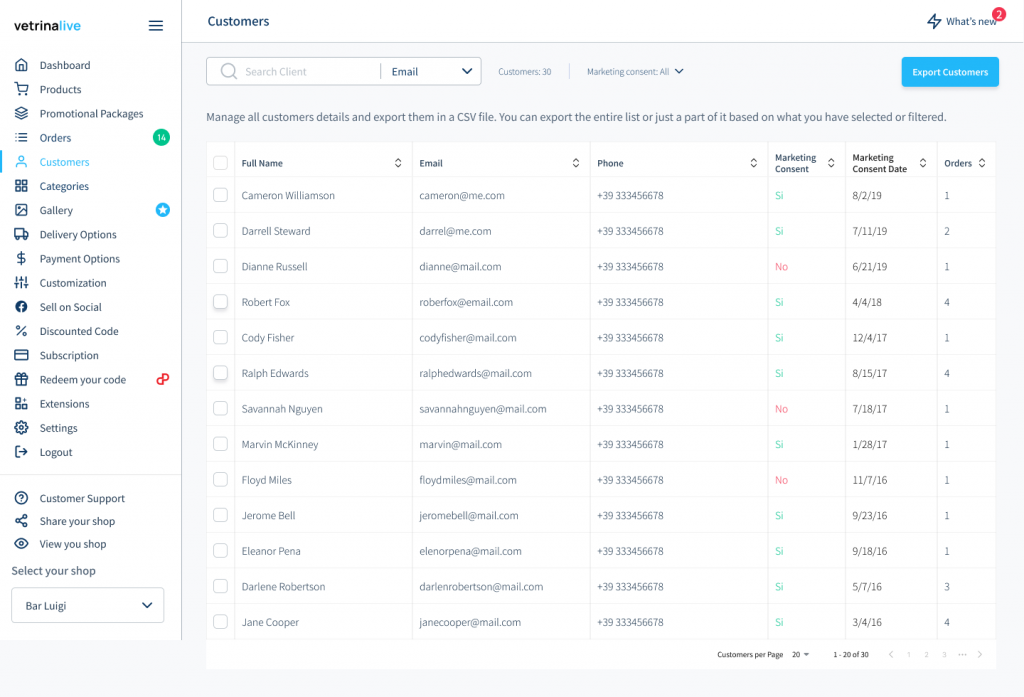Toggle the select-all checkbox in table header
The height and width of the screenshot is (697, 1024).
221,163
